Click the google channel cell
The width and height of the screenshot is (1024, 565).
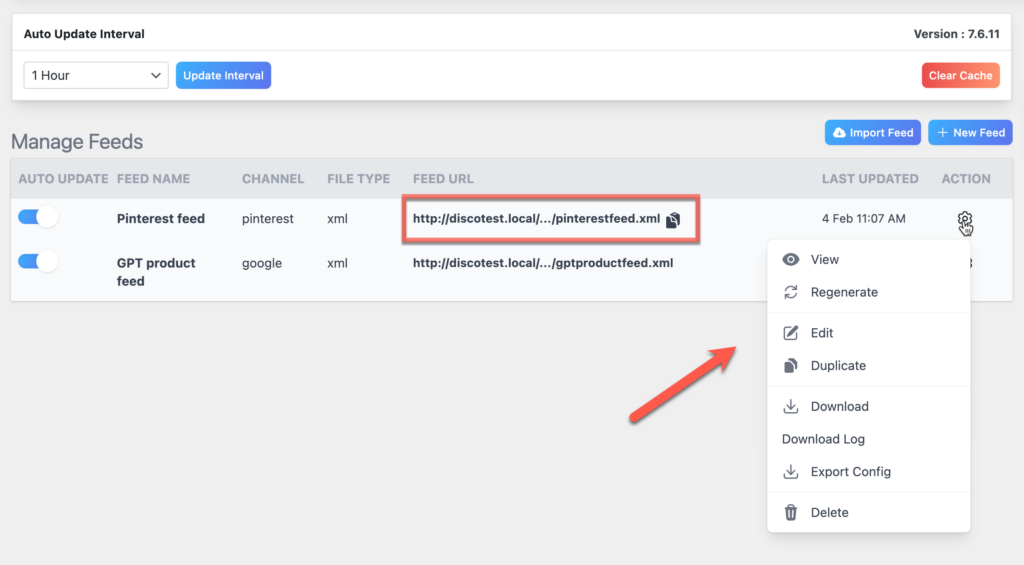pos(262,263)
